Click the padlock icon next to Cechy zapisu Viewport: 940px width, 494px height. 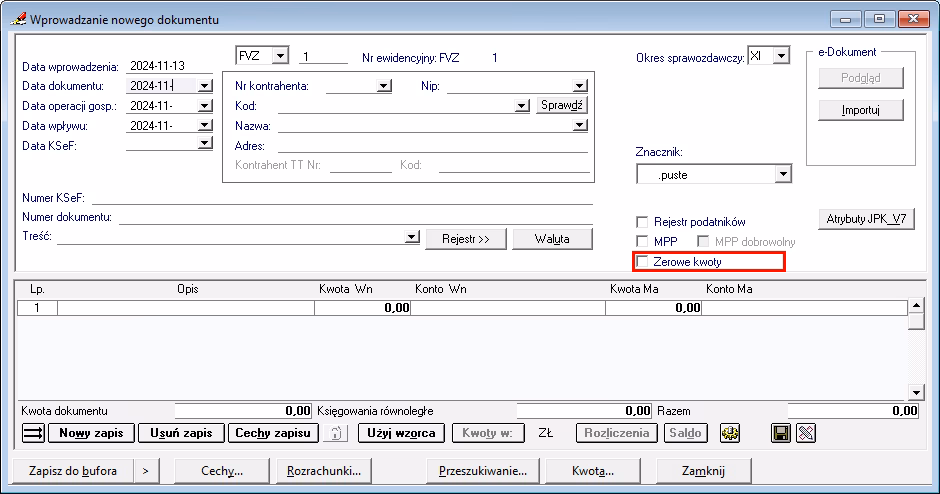338,433
